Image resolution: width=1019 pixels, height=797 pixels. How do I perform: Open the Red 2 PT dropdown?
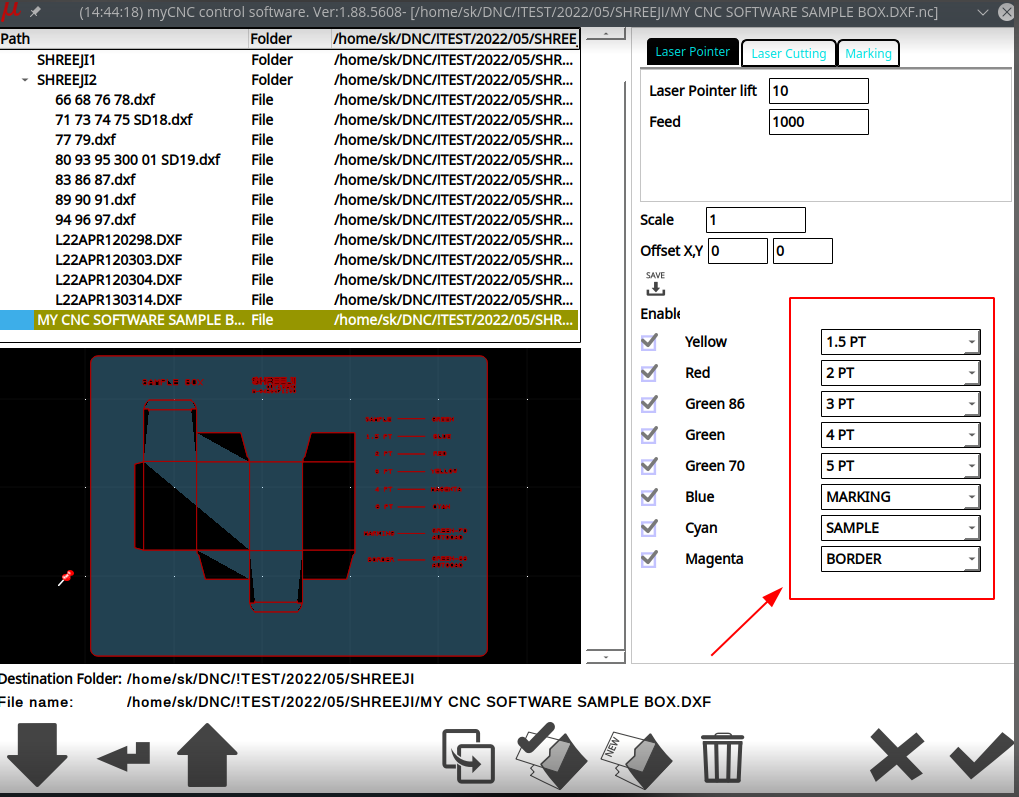tap(900, 373)
